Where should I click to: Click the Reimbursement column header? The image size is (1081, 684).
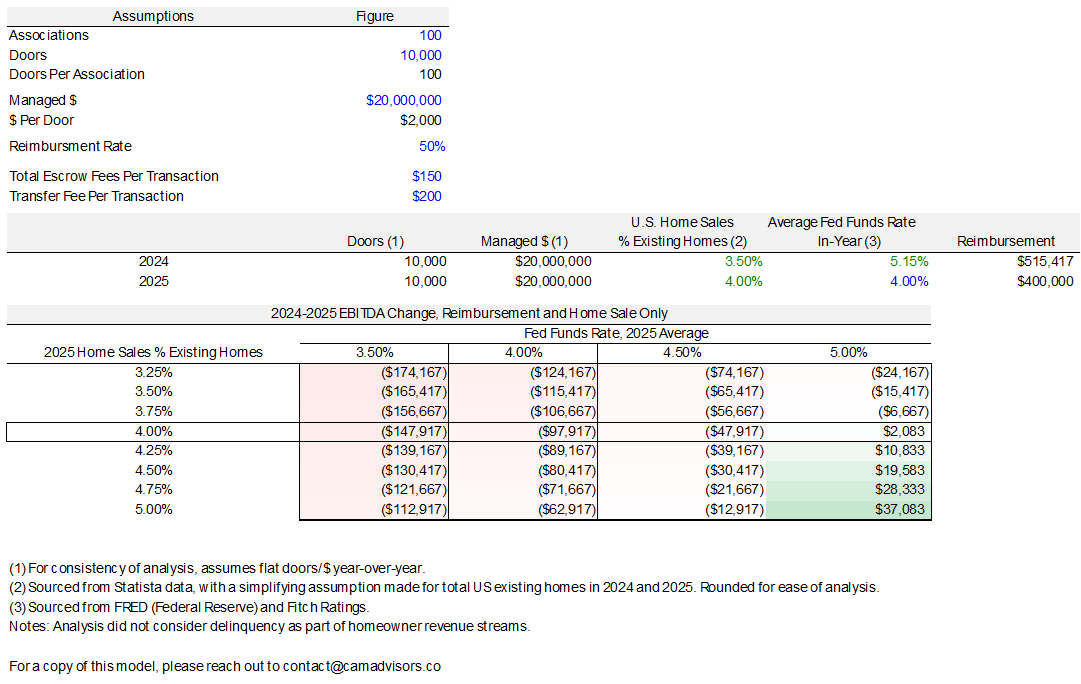(1006, 241)
